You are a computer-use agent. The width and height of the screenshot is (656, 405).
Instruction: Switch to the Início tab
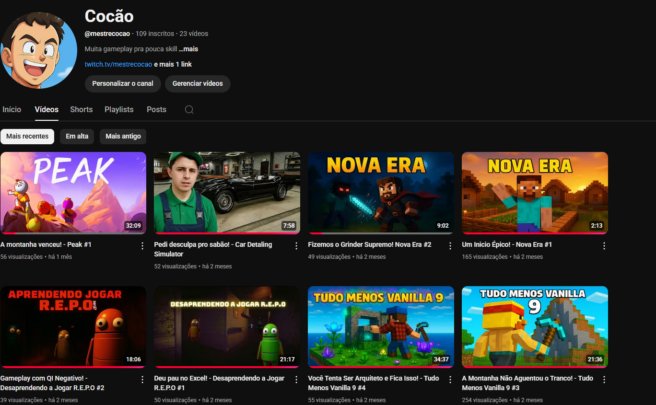tap(12, 109)
